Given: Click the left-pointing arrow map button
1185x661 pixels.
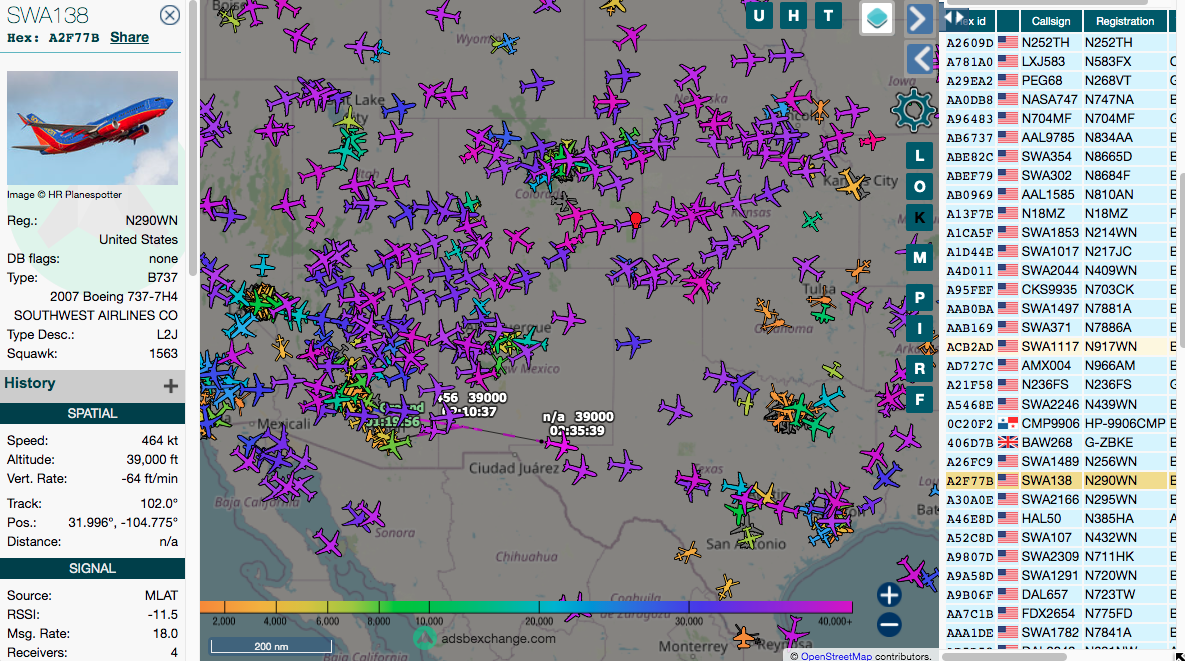Looking at the screenshot, I should (919, 58).
